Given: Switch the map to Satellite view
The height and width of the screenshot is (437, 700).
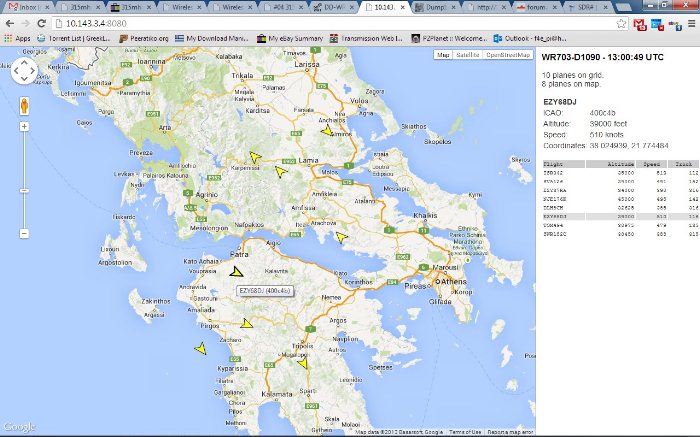Looking at the screenshot, I should pos(467,55).
